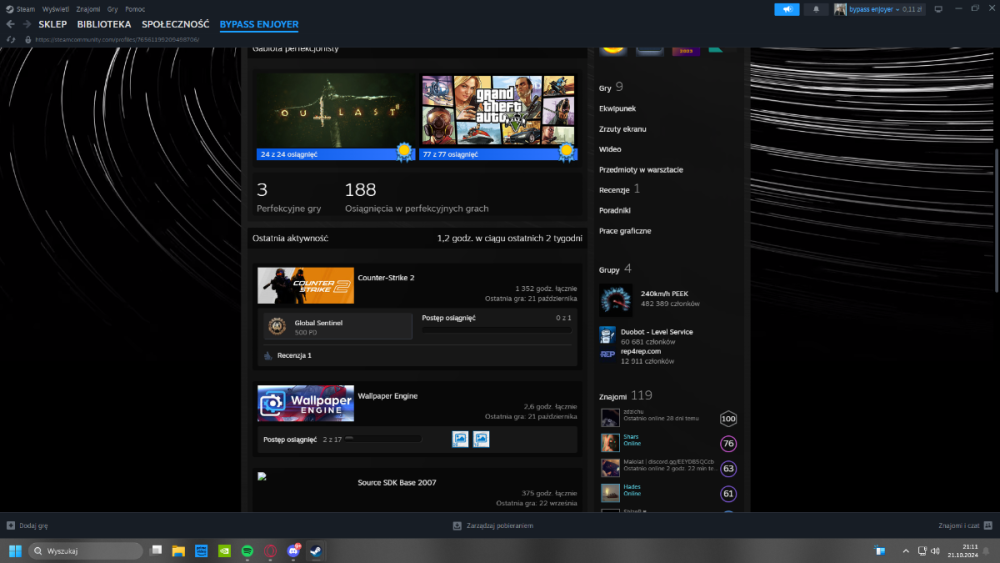This screenshot has height=563, width=1000.
Task: Open the notifications bell
Action: click(x=816, y=10)
